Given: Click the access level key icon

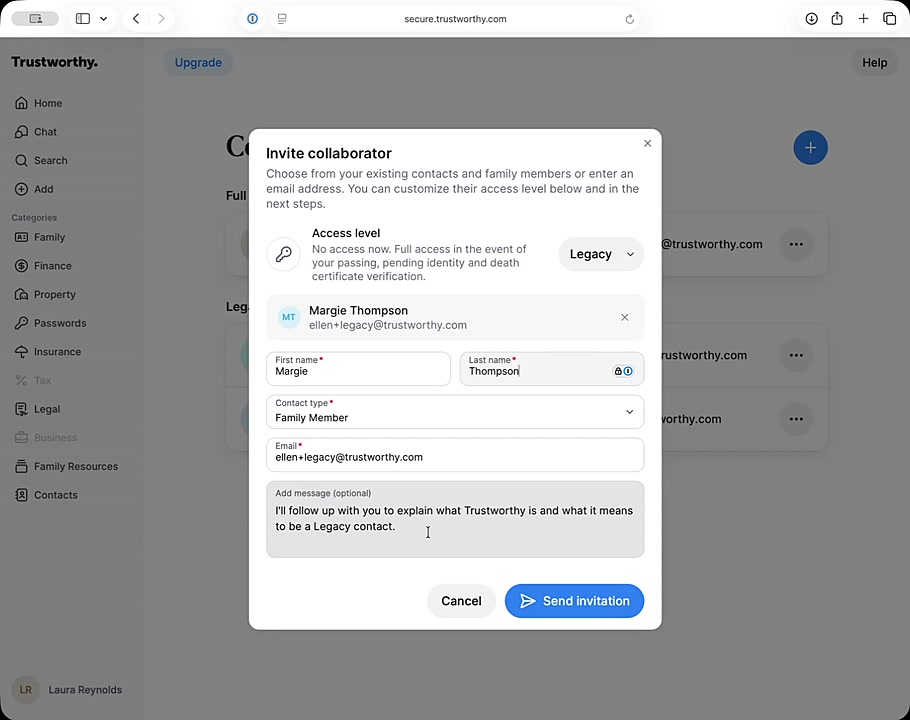Looking at the screenshot, I should [283, 254].
